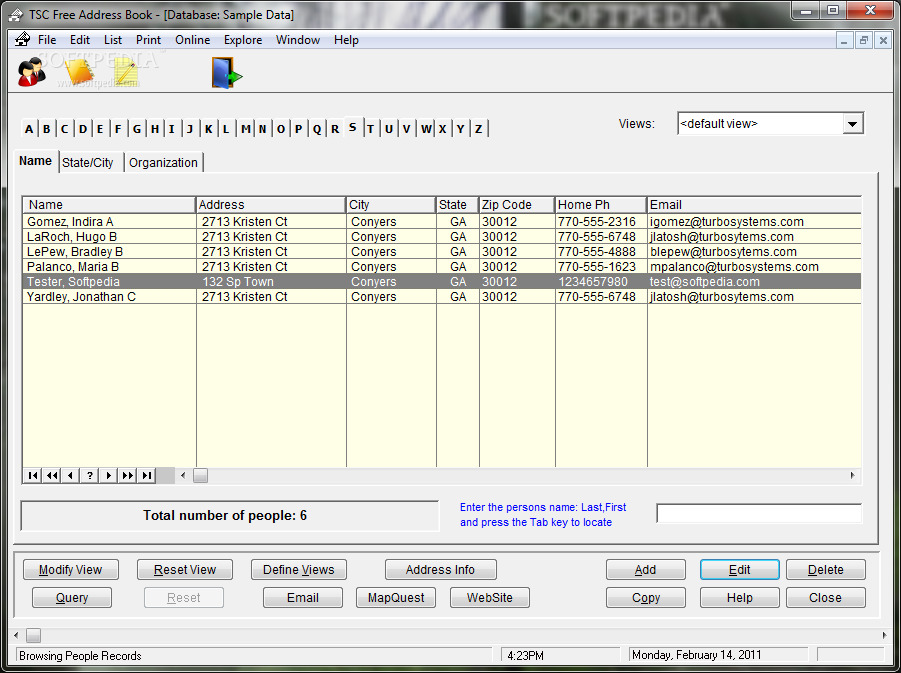Image resolution: width=901 pixels, height=673 pixels.
Task: Click the table scrollbar right arrow
Action: [x=852, y=475]
